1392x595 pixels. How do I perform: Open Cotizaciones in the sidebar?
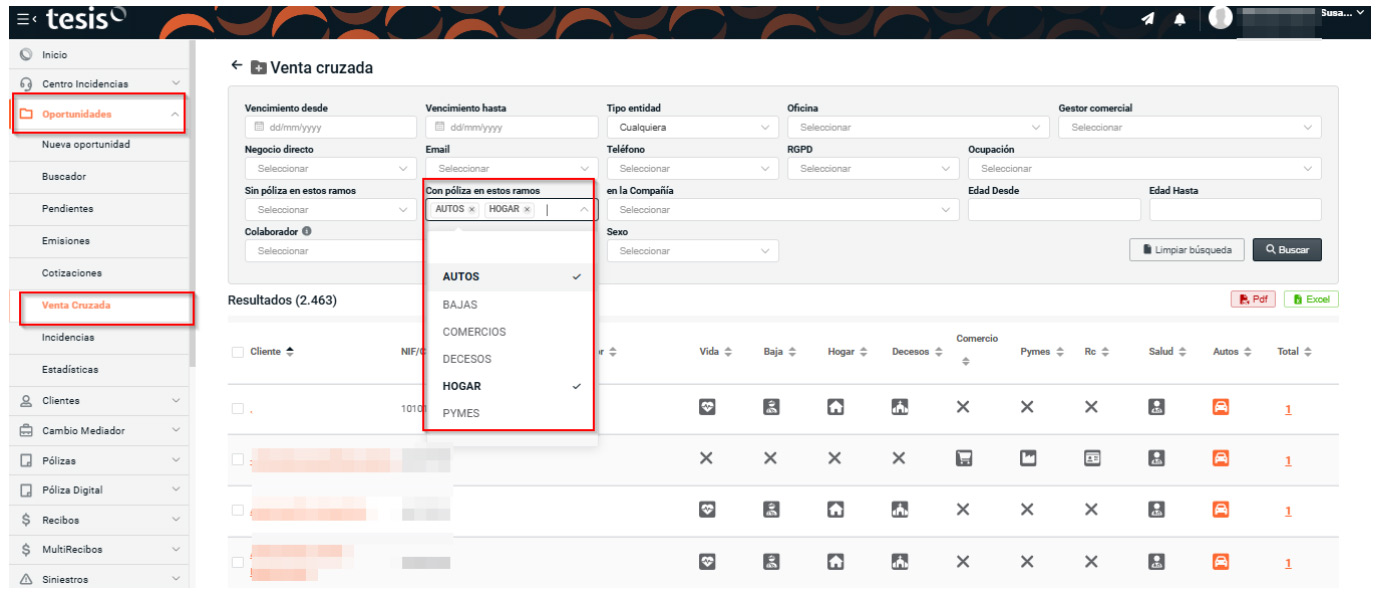click(x=72, y=273)
